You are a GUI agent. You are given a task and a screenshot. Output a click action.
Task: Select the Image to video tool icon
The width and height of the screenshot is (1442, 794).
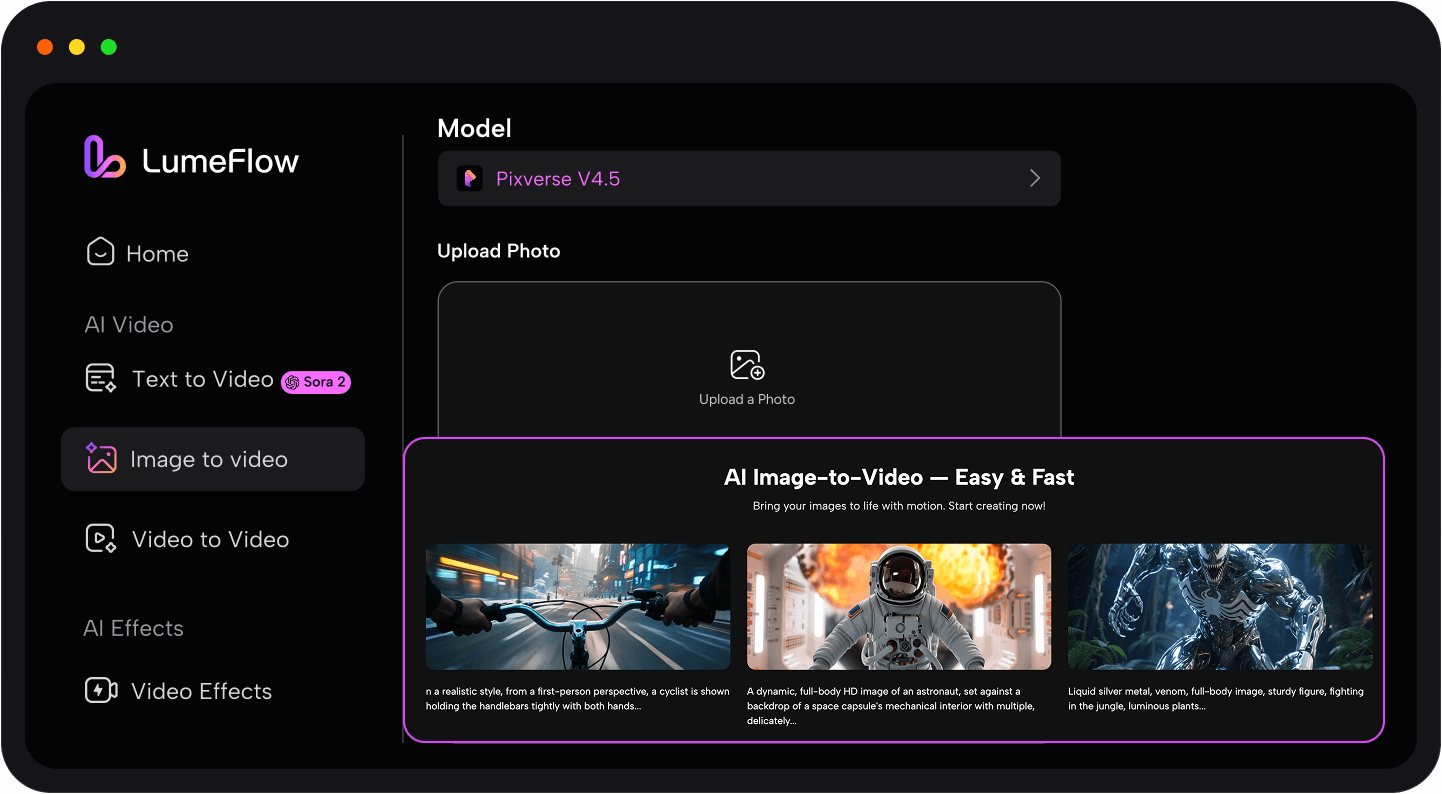click(x=101, y=458)
